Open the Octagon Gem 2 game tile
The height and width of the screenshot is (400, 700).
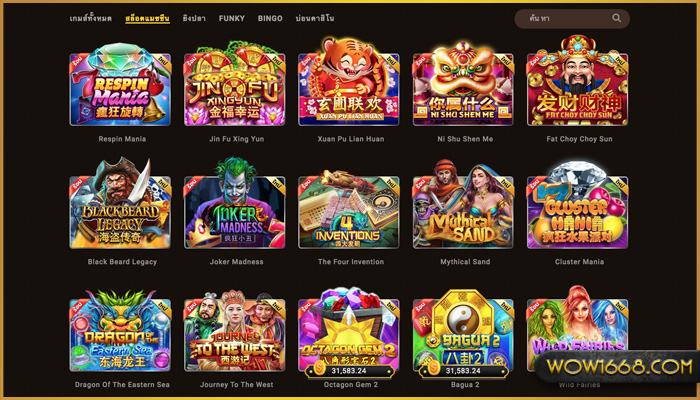pos(349,332)
